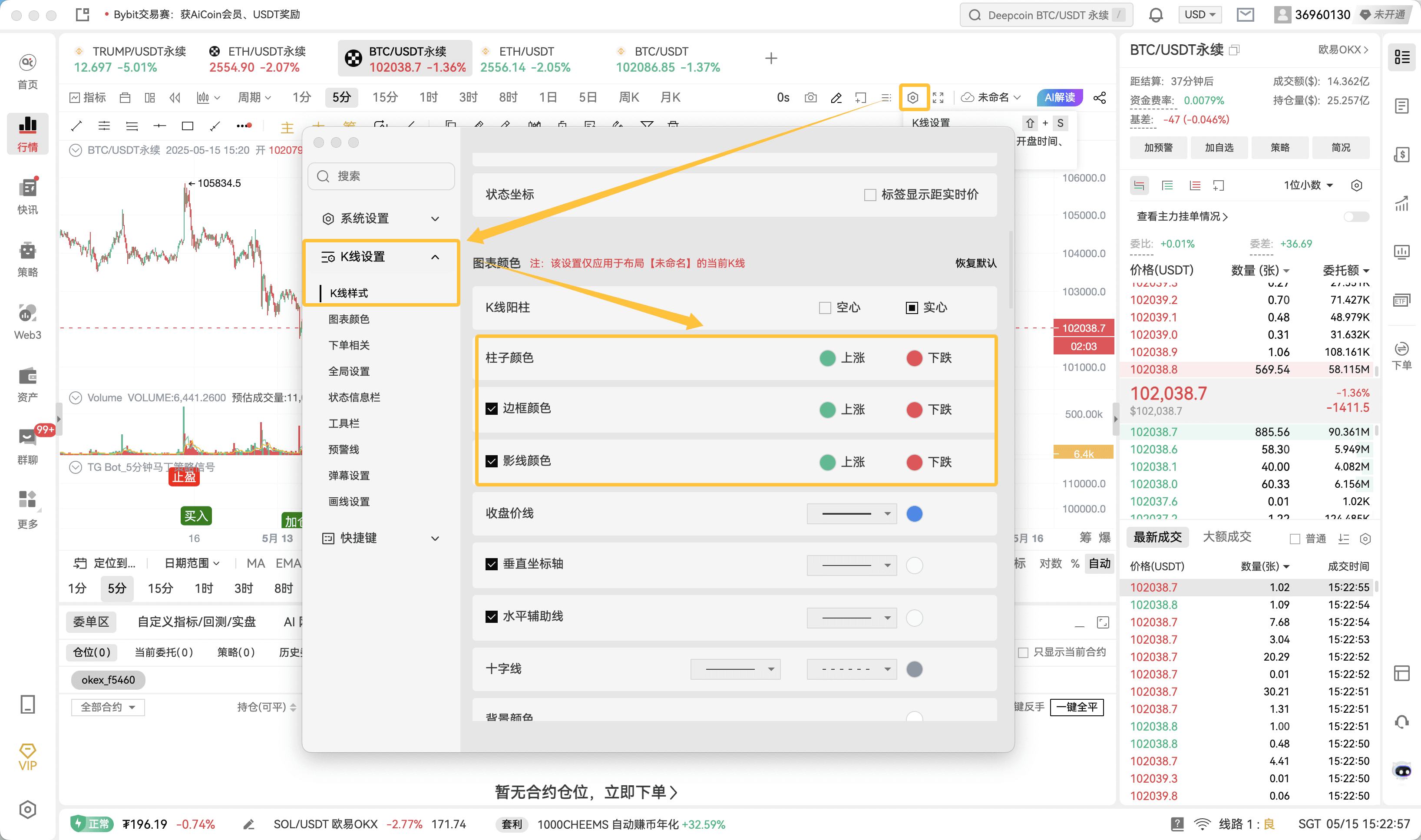Select the 15分 timeframe in the top period bar
Image resolution: width=1421 pixels, height=840 pixels.
[x=385, y=97]
